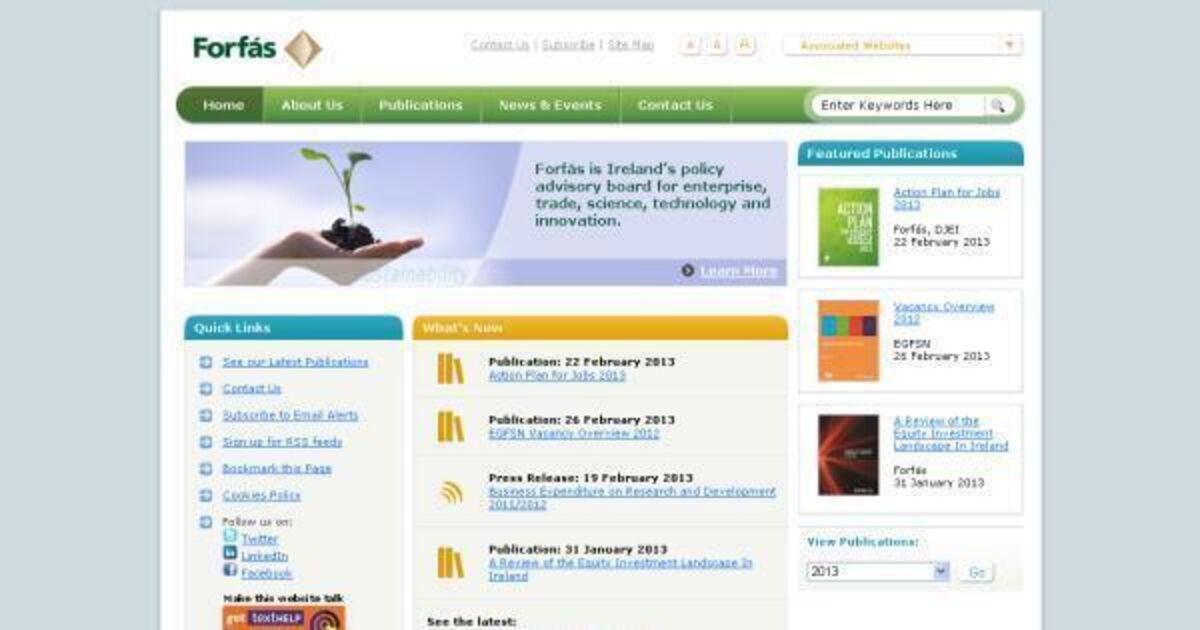Click the Forfás logo
Screen dimensions: 1200x630
pos(257,48)
